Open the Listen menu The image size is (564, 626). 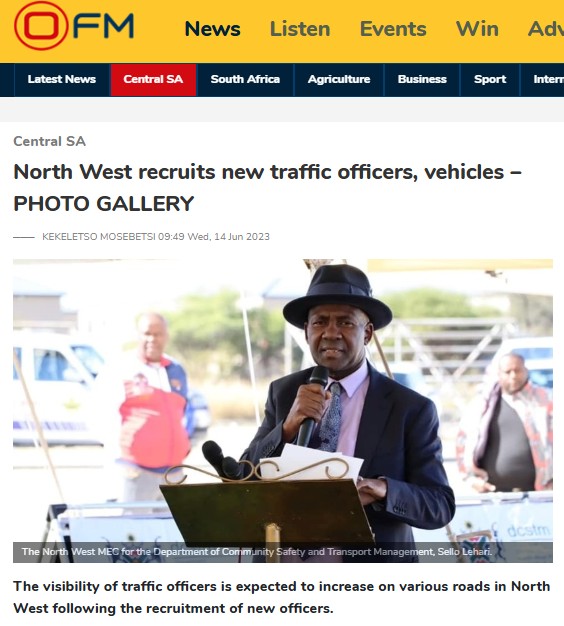coord(300,29)
